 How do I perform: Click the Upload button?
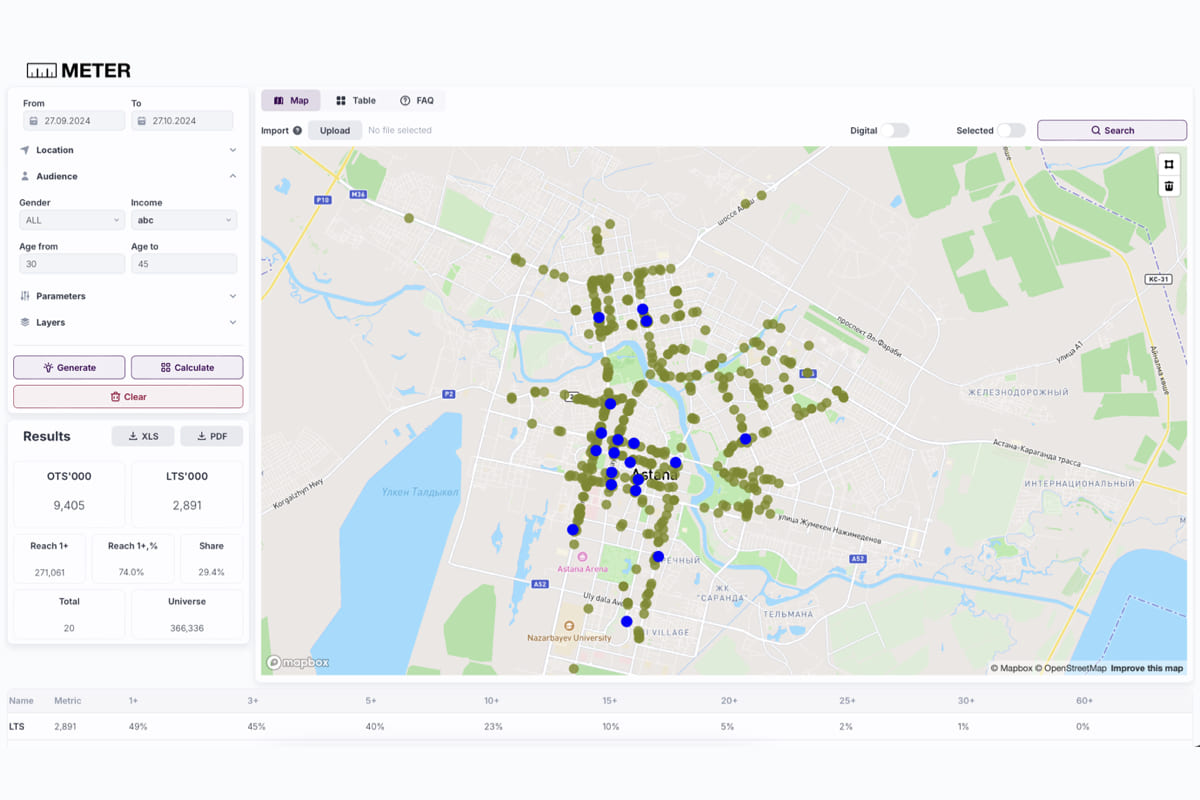tap(335, 130)
